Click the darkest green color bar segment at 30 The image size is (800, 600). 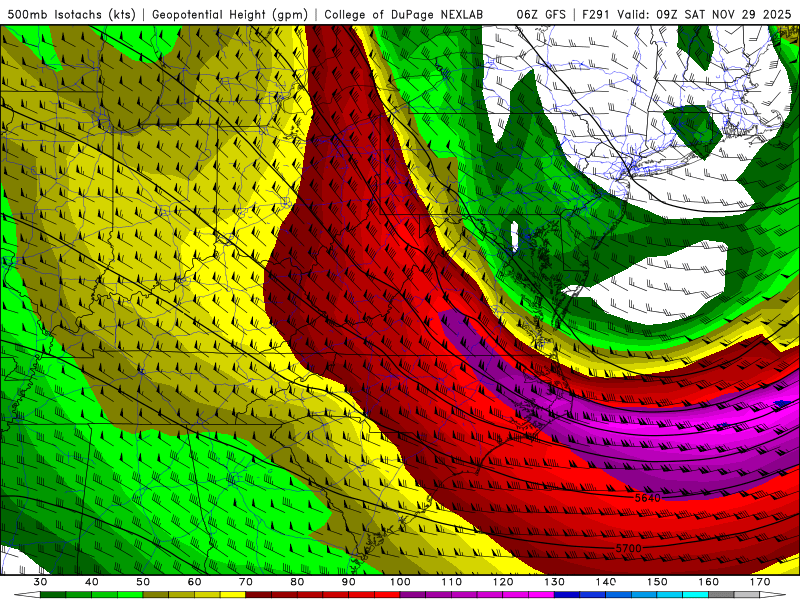(53, 595)
